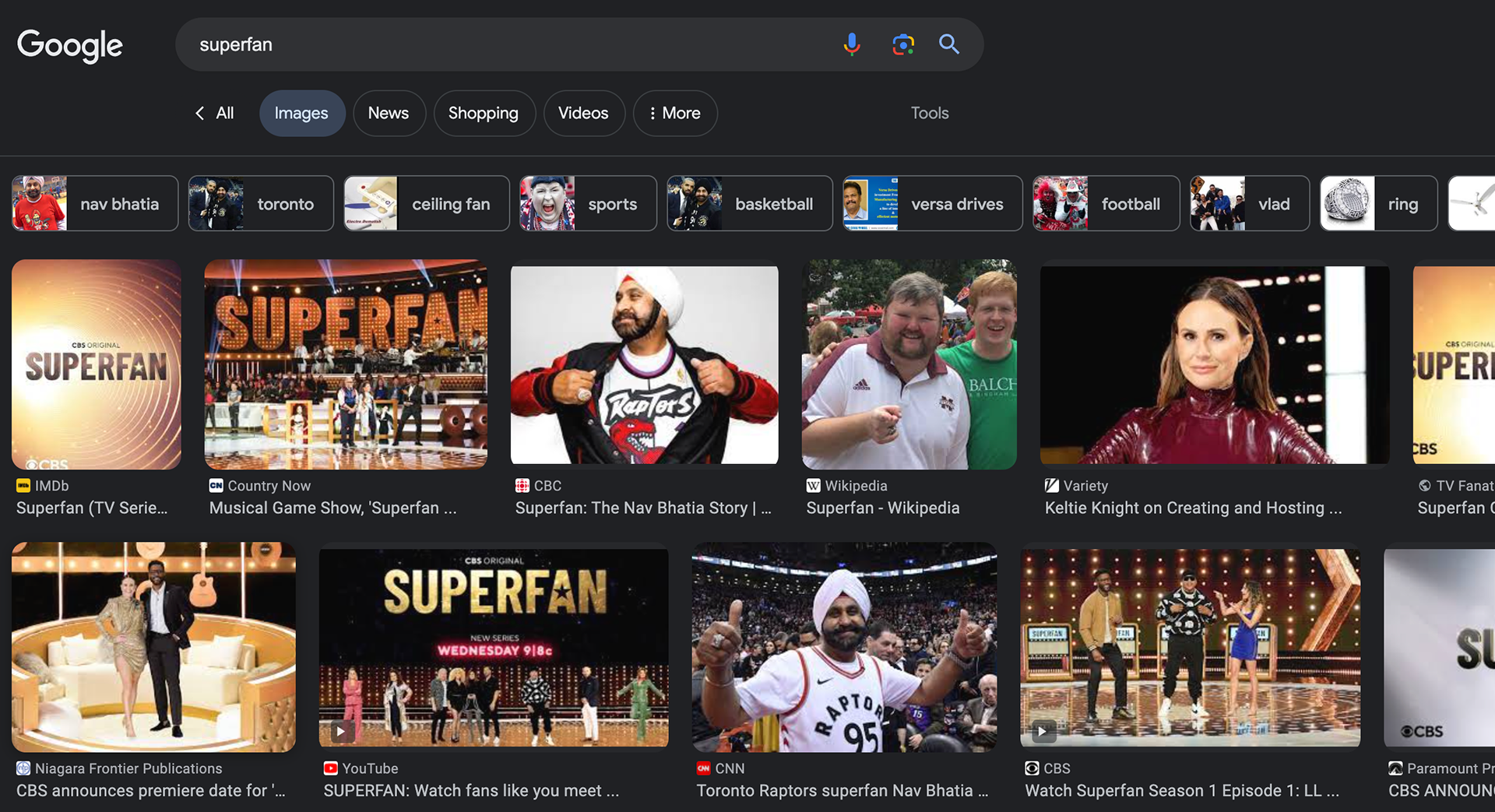Viewport: 1495px width, 812px height.
Task: Click play icon on CBS episode thumbnail
Action: [1043, 731]
